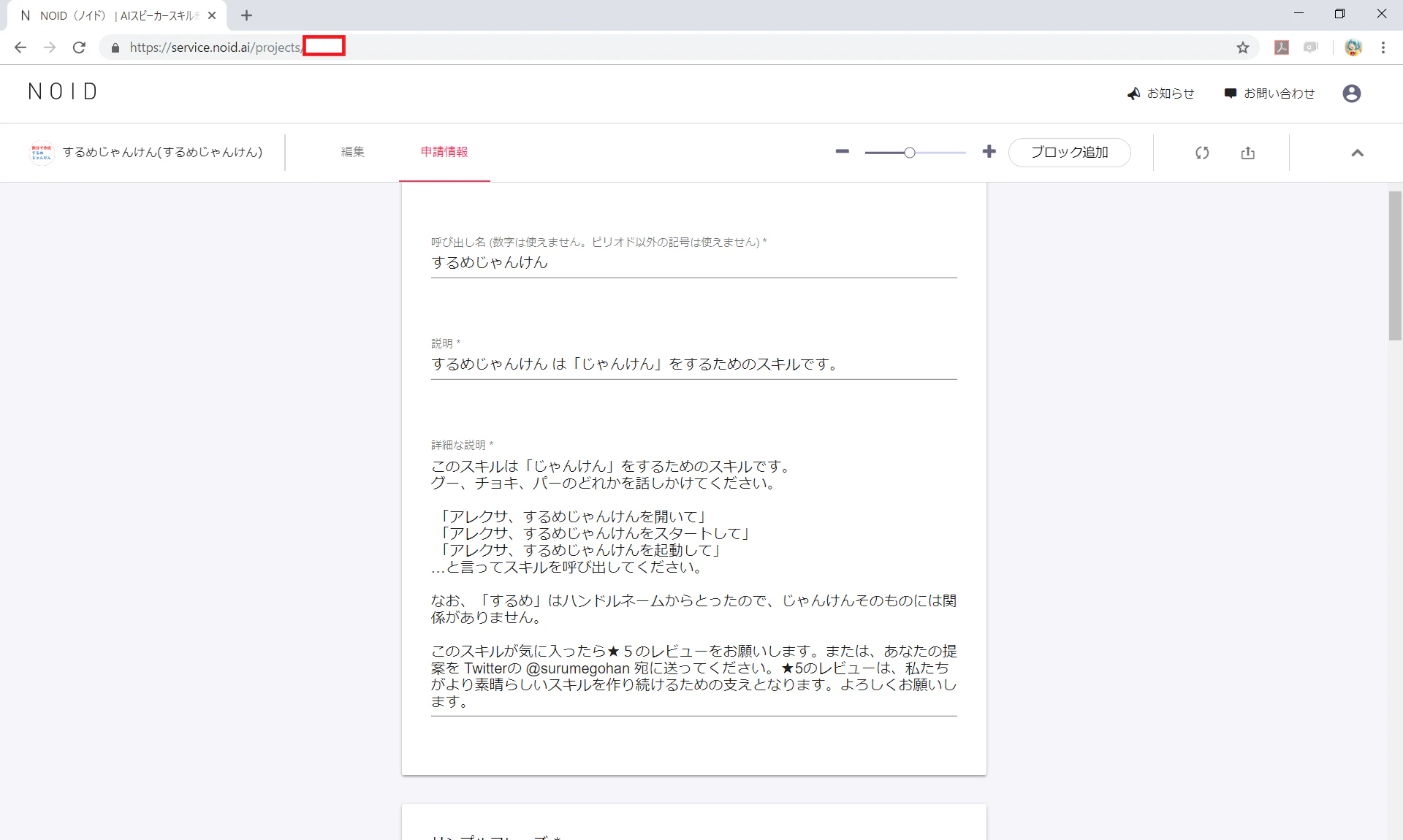The width and height of the screenshot is (1403, 840).
Task: Click the browser forward arrow
Action: click(x=50, y=47)
